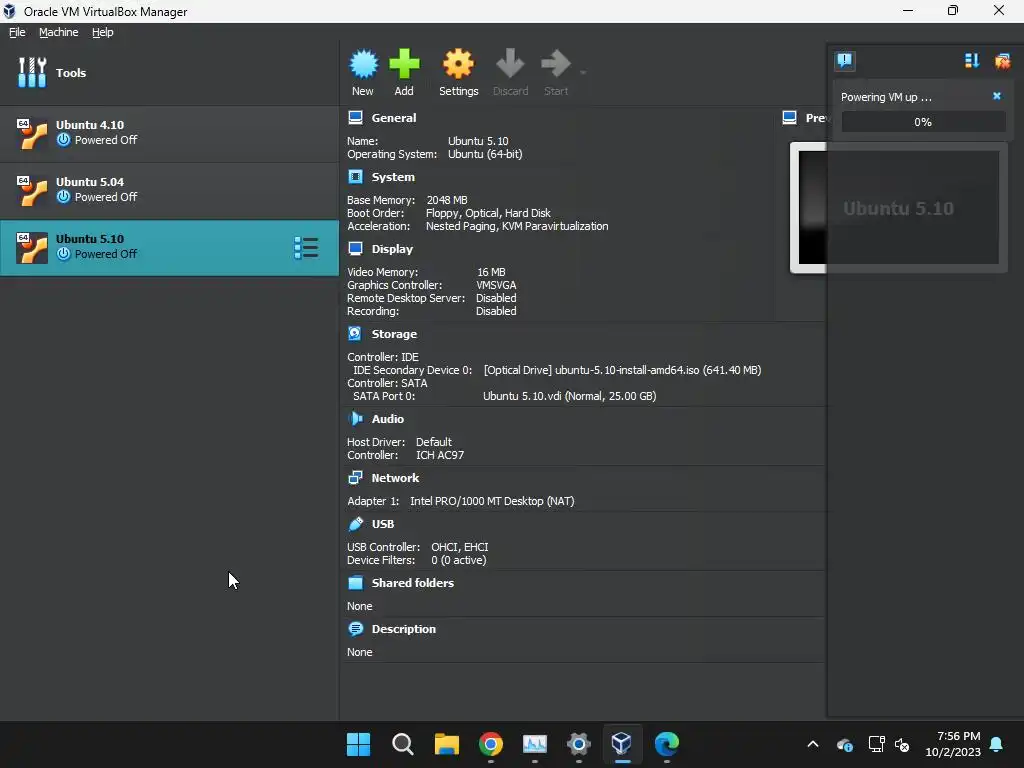Click the Base Memory value 2048 MB
The width and height of the screenshot is (1024, 768).
point(447,200)
